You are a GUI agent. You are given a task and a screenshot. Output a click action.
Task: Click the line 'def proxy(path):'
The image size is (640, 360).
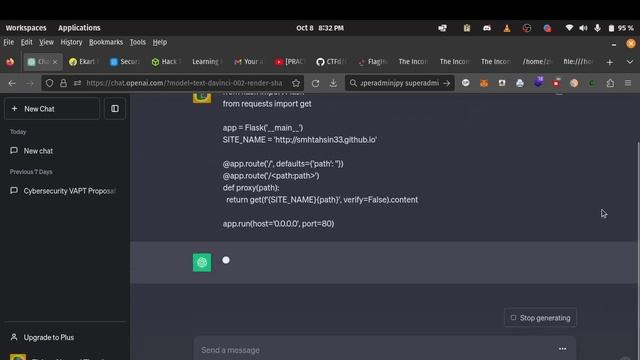point(251,188)
